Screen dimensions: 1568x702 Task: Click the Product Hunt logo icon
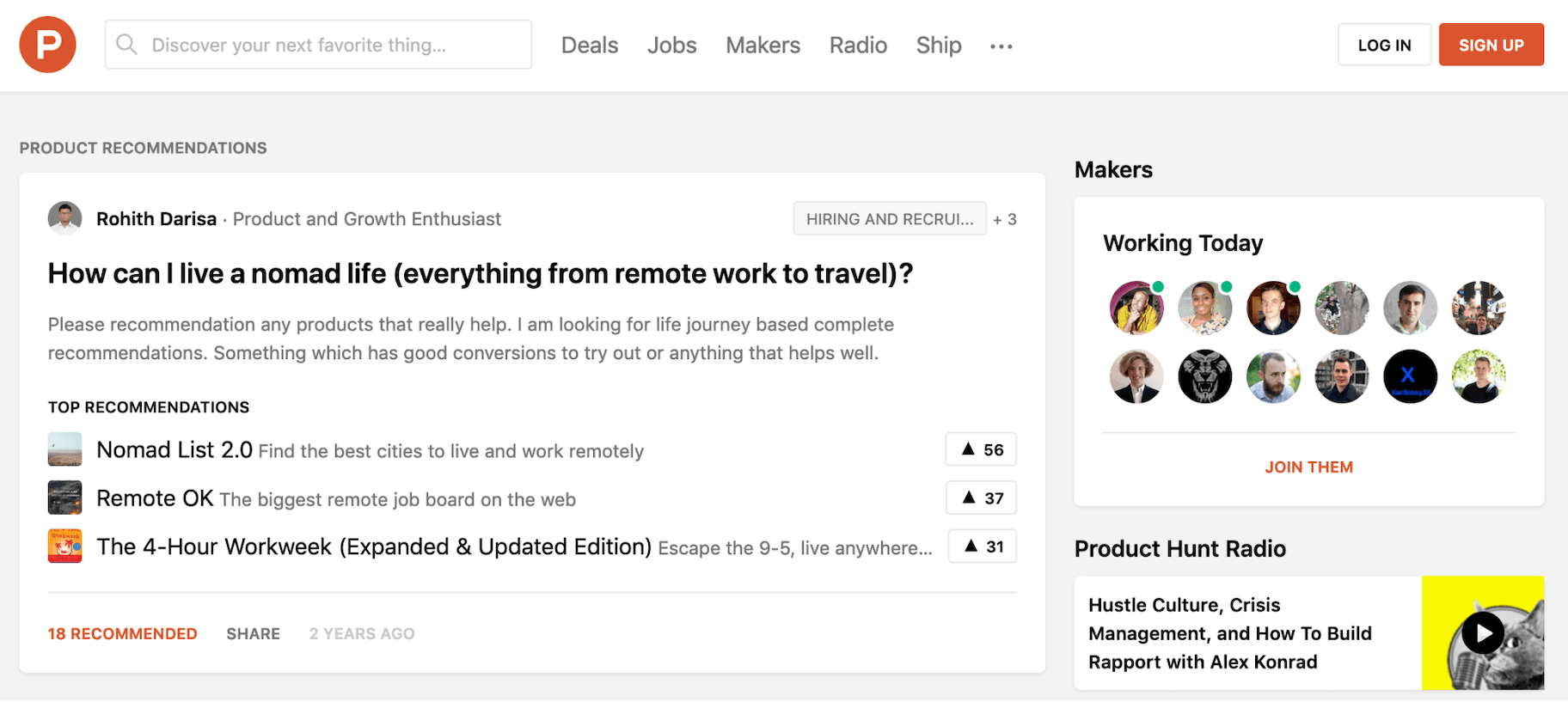47,45
